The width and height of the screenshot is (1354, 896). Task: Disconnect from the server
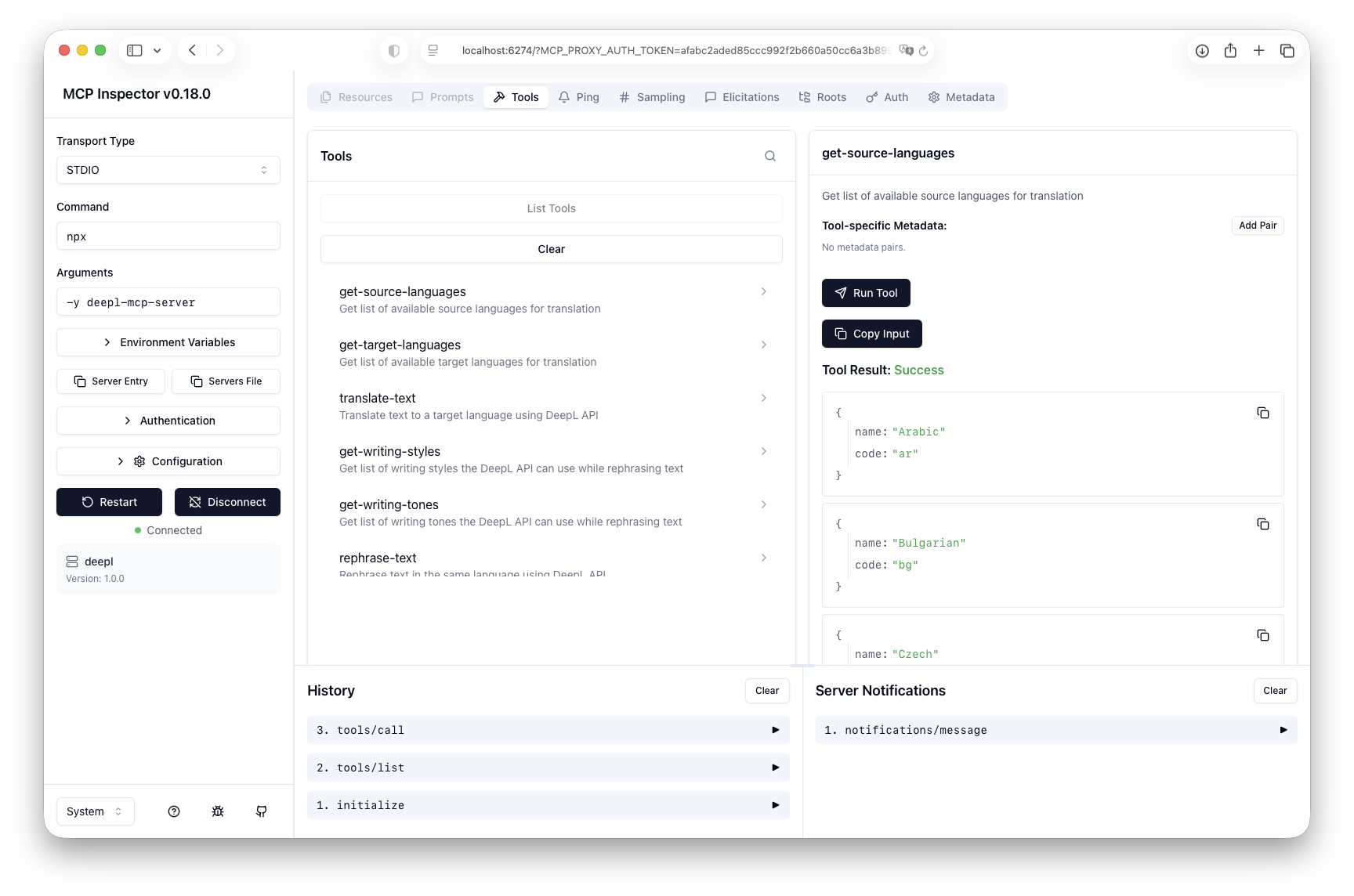[x=227, y=502]
